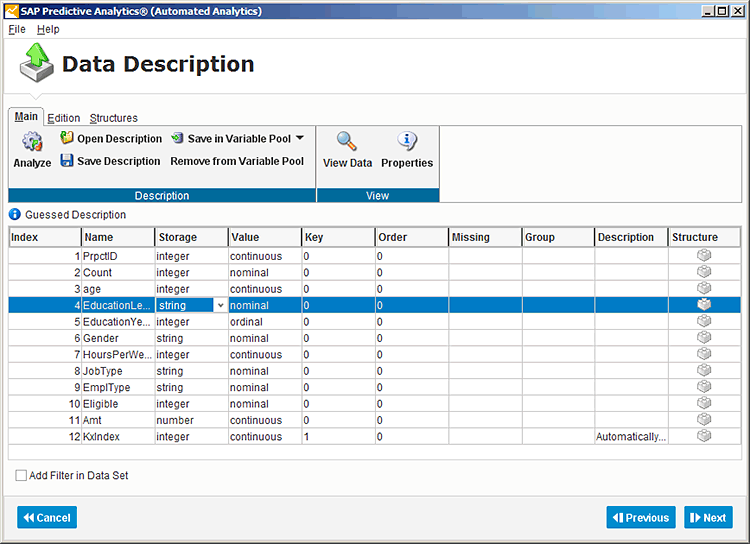Select the PrpctID name cell
This screenshot has width=750, height=544.
coord(118,256)
